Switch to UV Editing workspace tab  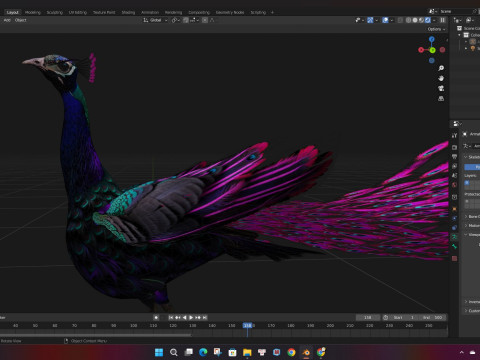[78, 12]
